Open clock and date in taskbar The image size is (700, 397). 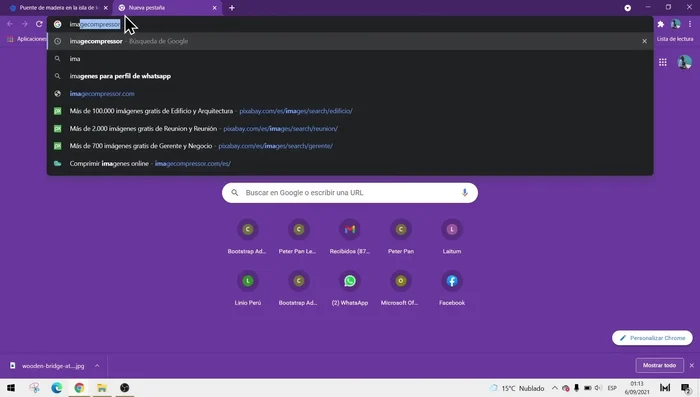[637, 388]
